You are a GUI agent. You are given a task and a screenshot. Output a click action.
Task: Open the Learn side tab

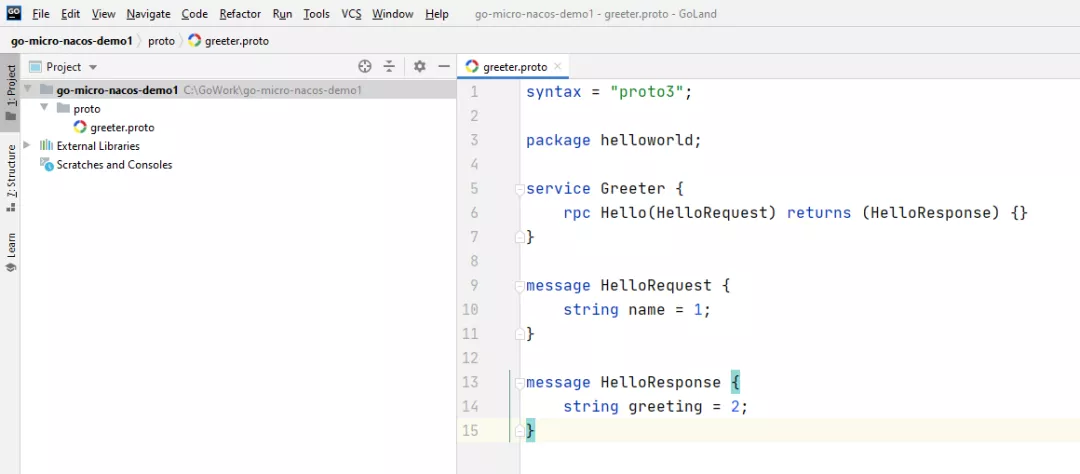pos(10,252)
